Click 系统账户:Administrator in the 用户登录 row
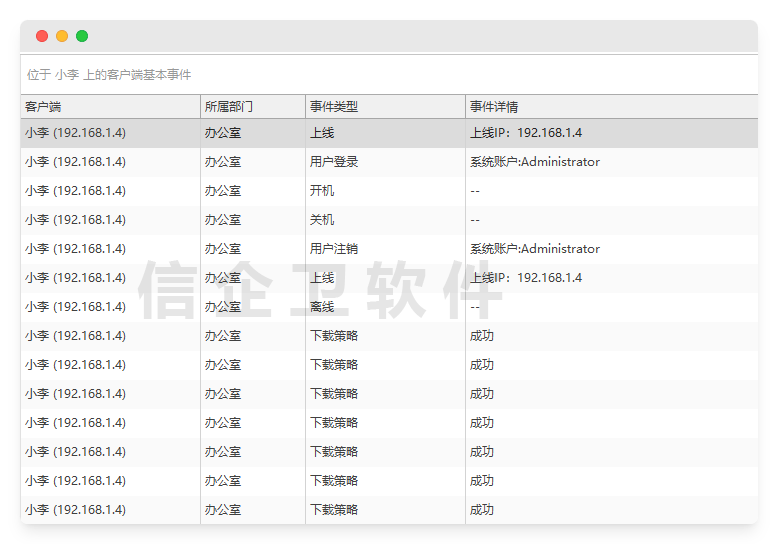Viewport: 778px width, 544px height. tap(535, 162)
